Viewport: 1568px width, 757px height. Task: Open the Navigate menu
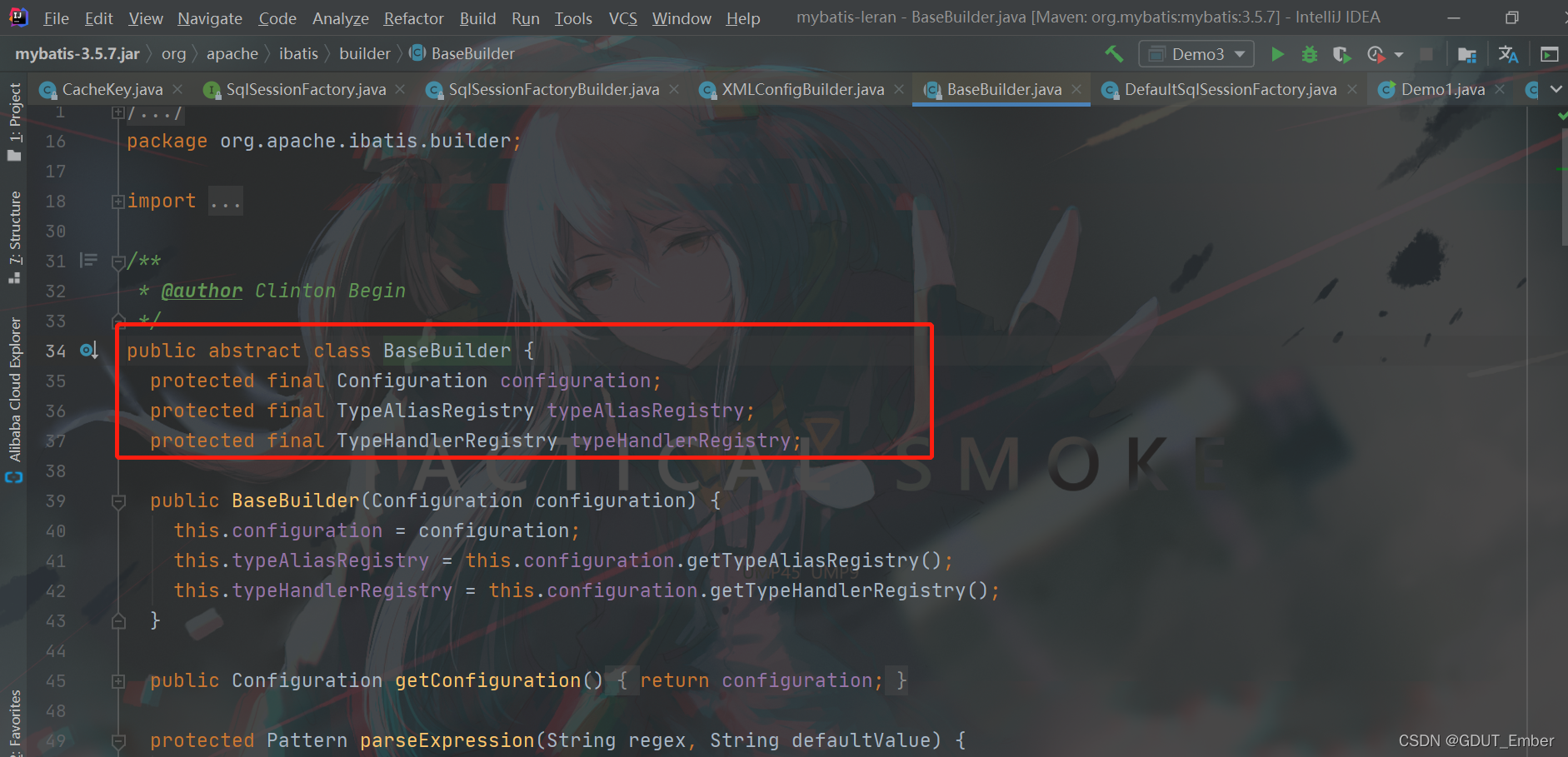[210, 17]
